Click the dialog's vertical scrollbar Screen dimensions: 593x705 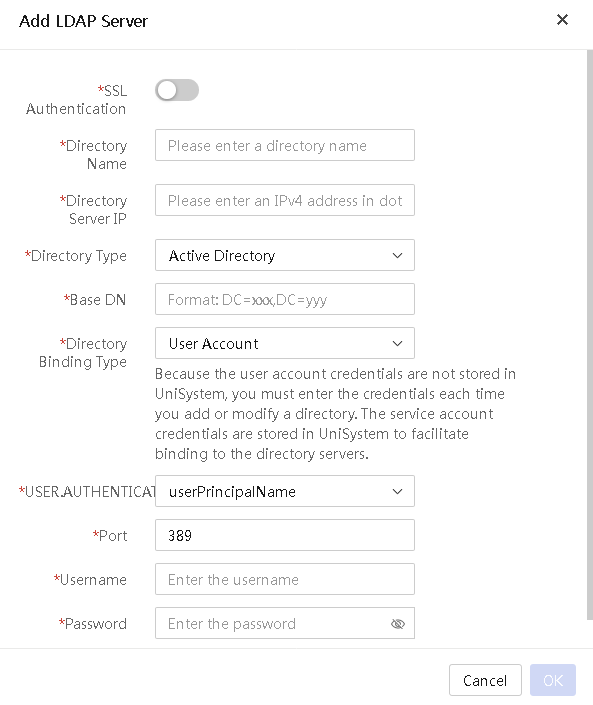point(589,335)
